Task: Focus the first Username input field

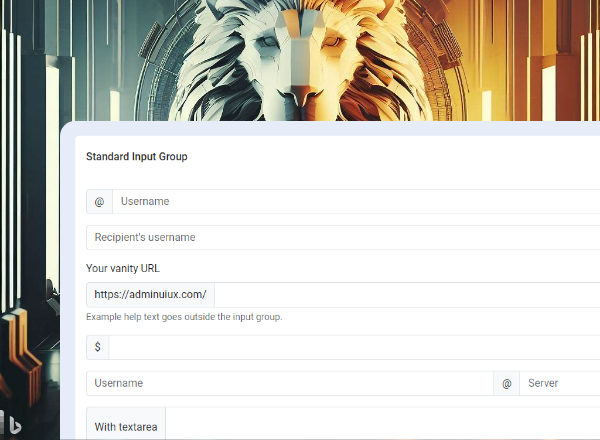Action: (x=350, y=202)
